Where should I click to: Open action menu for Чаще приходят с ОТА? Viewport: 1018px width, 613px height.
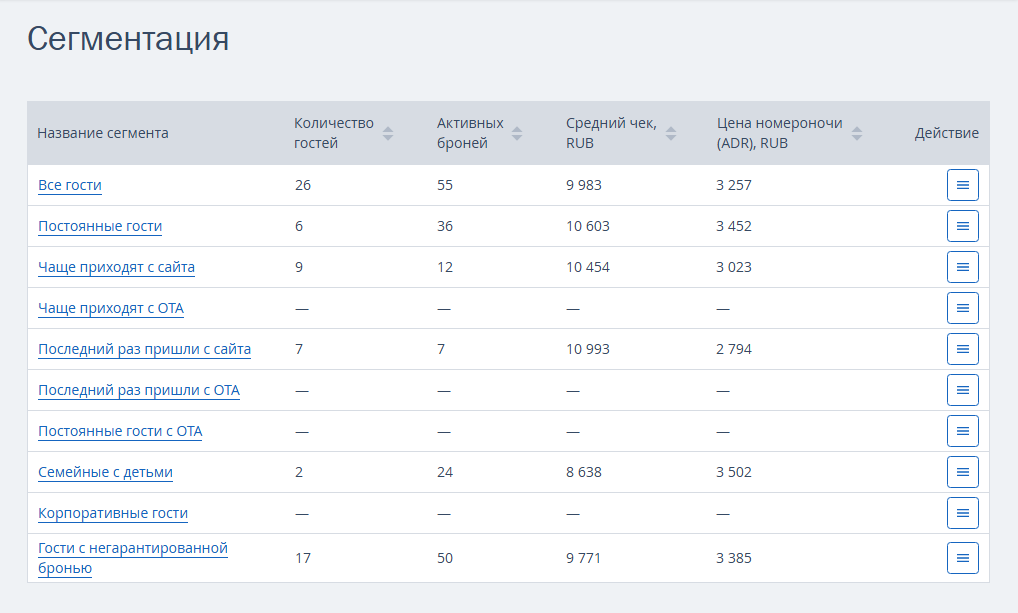tap(962, 308)
